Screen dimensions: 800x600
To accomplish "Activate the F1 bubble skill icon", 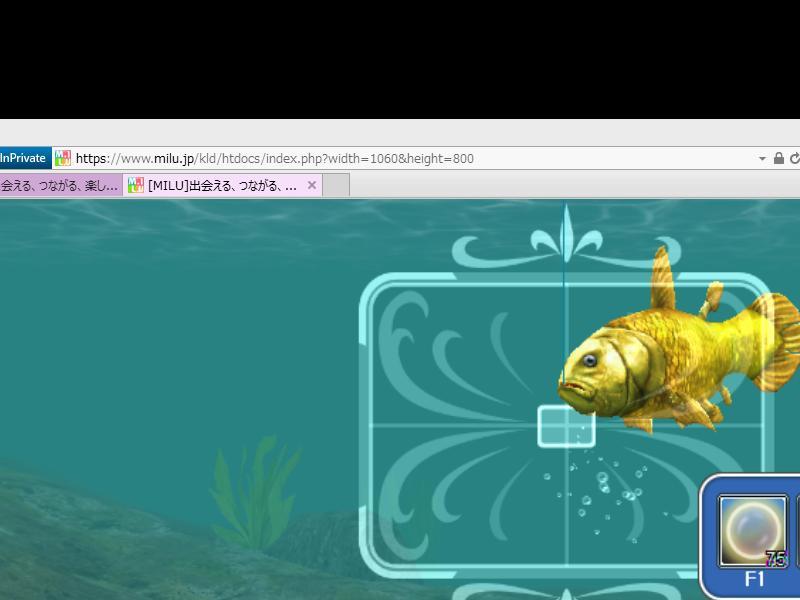I will pyautogui.click(x=753, y=531).
